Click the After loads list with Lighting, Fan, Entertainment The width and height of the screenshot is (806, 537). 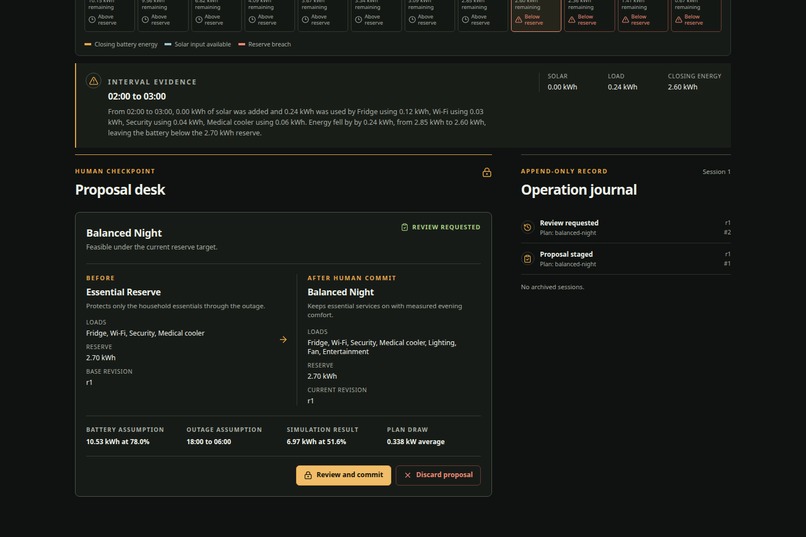pyautogui.click(x=381, y=347)
